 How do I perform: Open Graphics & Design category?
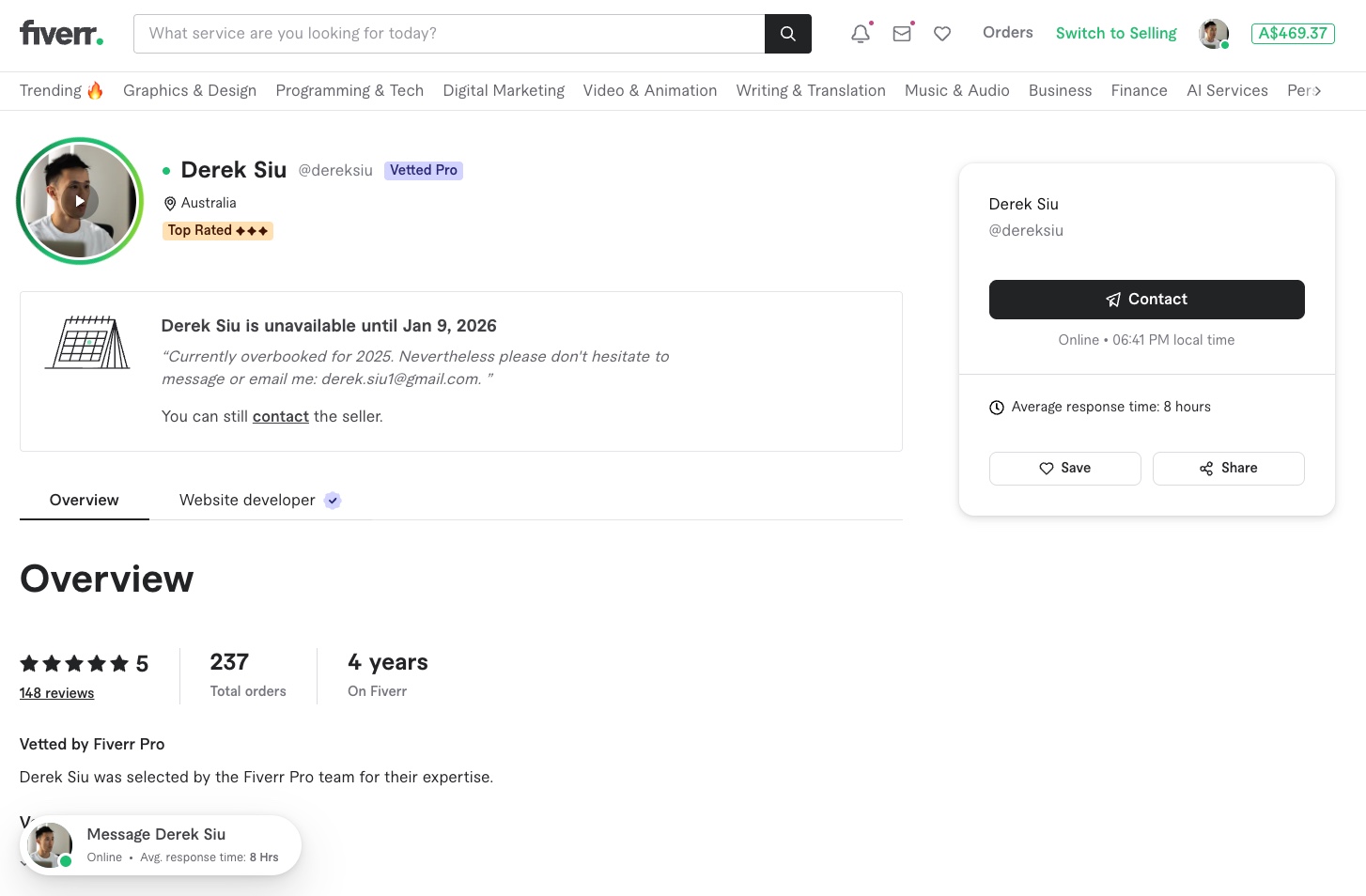[x=190, y=90]
